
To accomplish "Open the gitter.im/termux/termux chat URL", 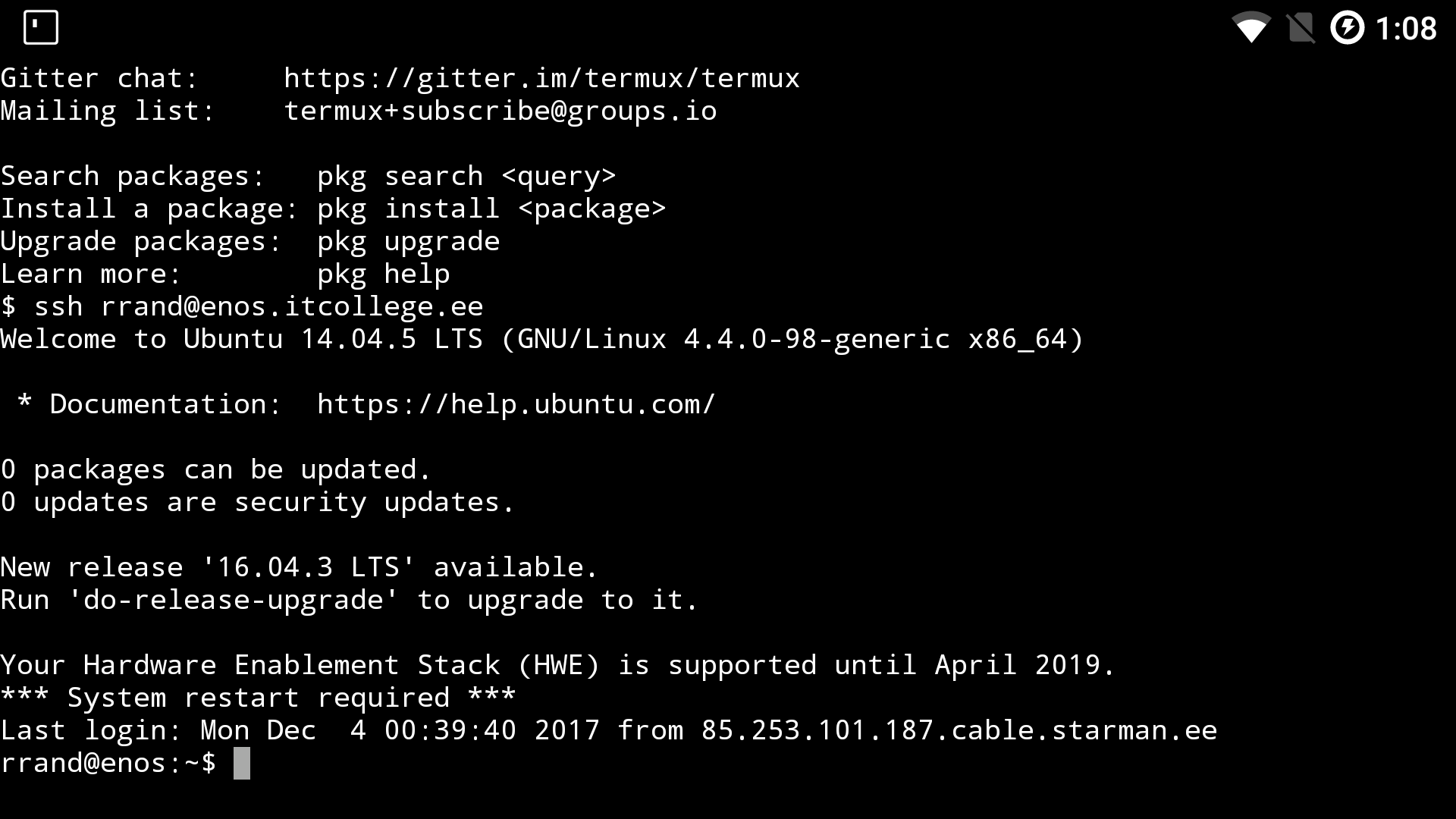I will (x=541, y=78).
